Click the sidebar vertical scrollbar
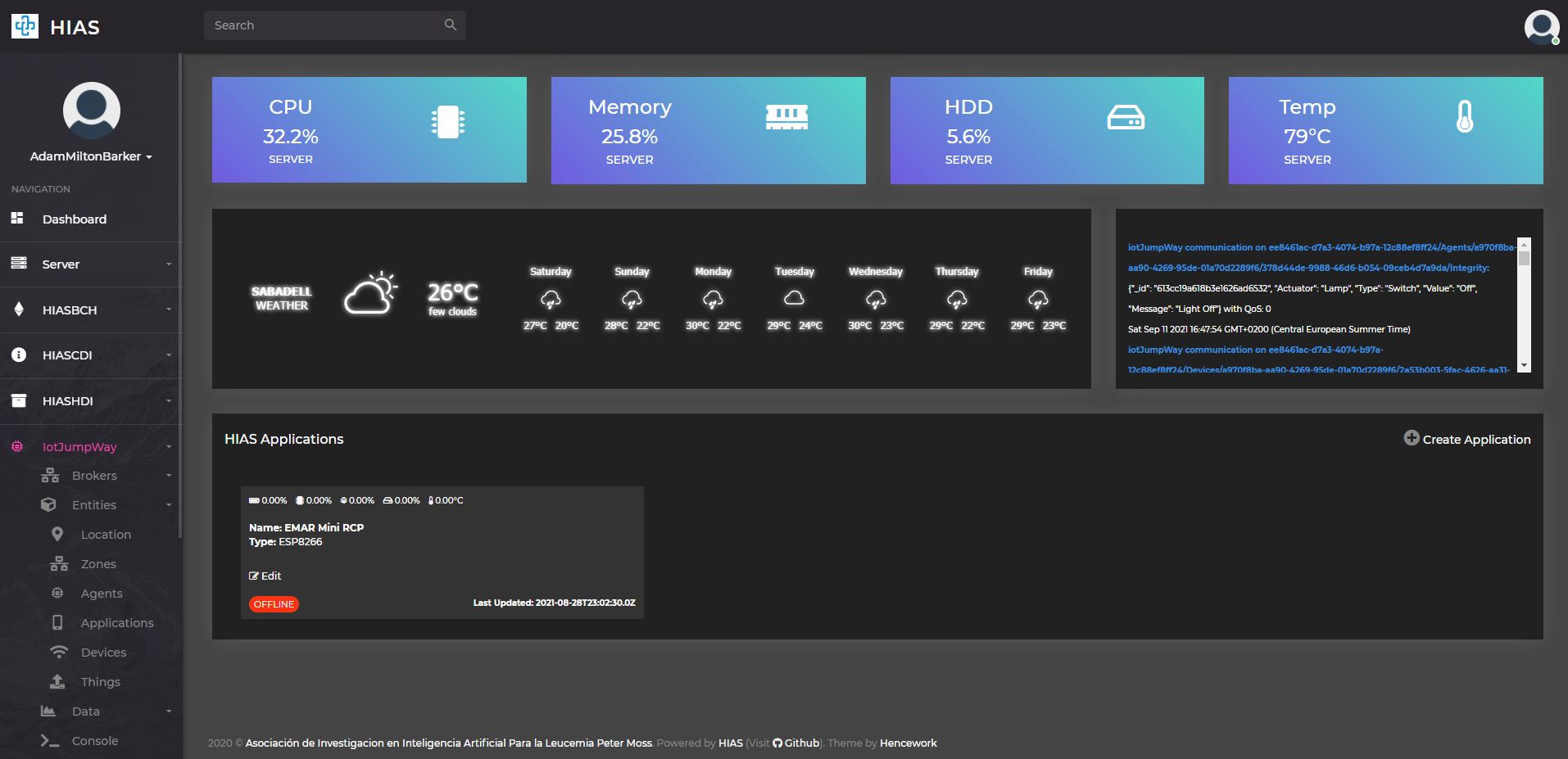This screenshot has height=759, width=1568. 179,296
